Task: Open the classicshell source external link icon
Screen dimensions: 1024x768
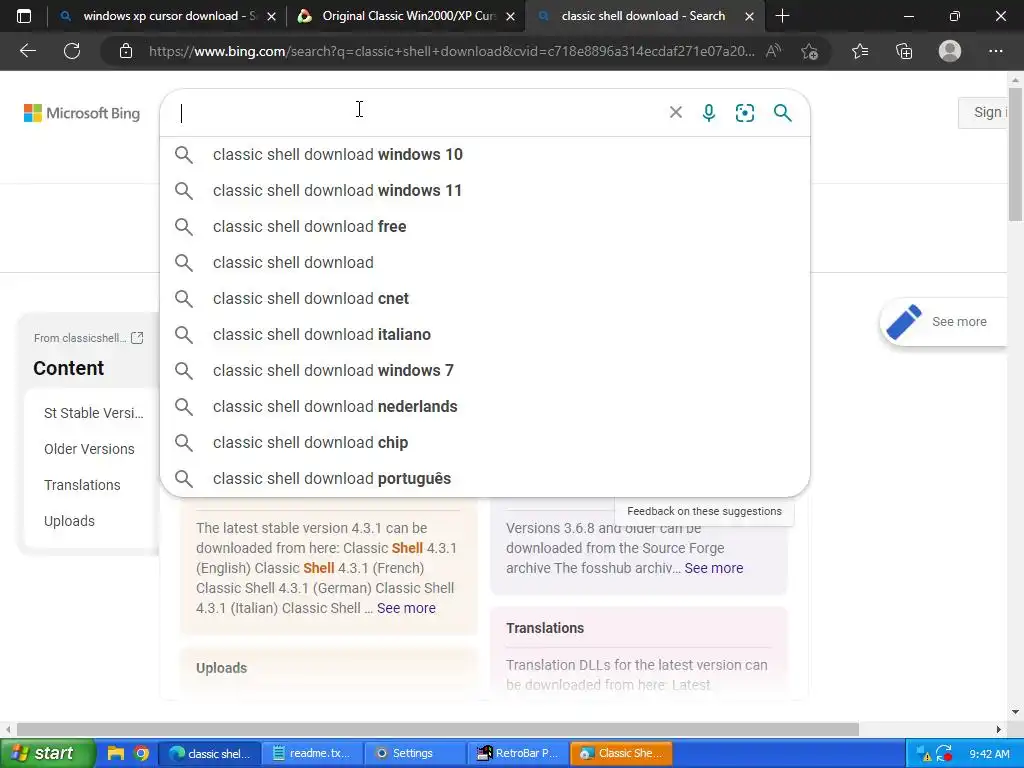Action: point(137,338)
